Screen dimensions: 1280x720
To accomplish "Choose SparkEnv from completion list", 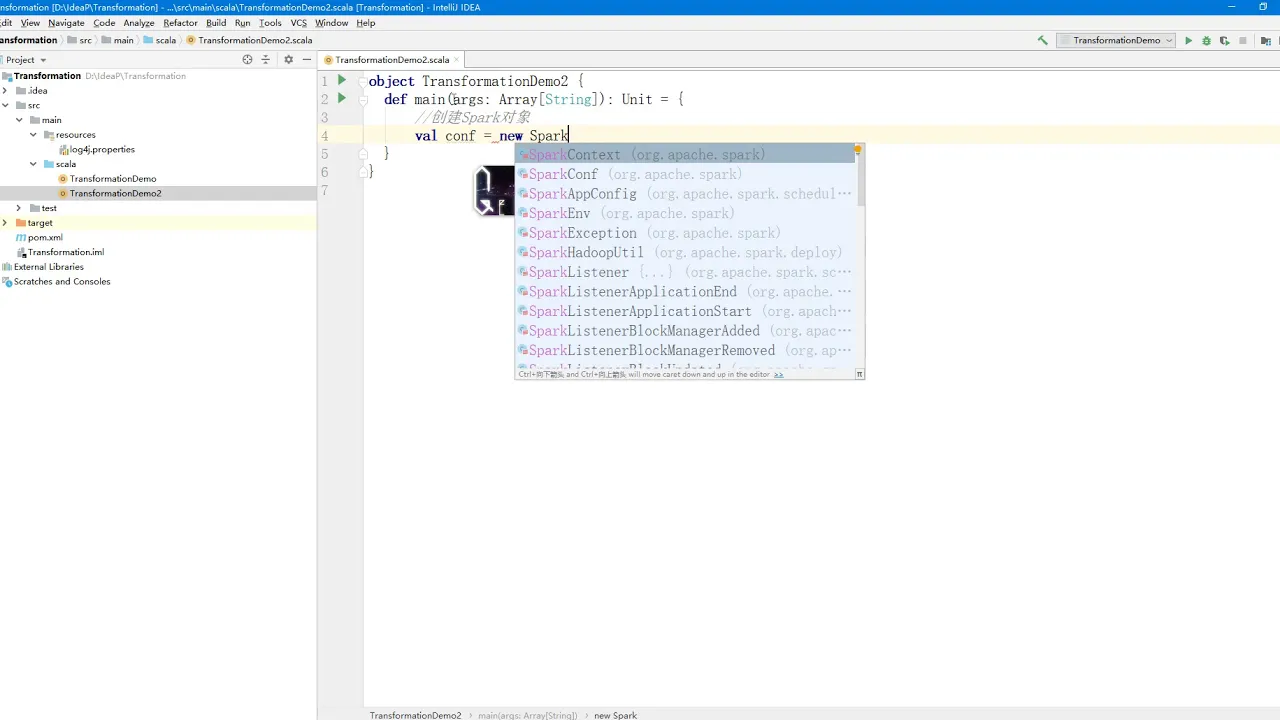I will point(685,213).
